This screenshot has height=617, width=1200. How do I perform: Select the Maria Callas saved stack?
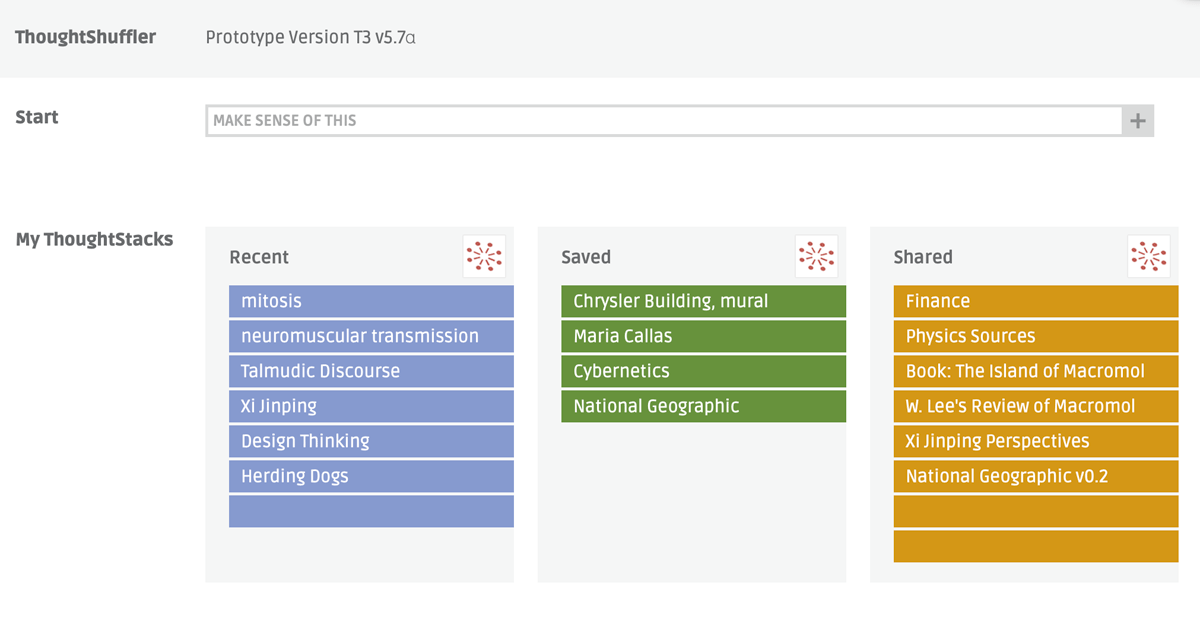point(703,336)
